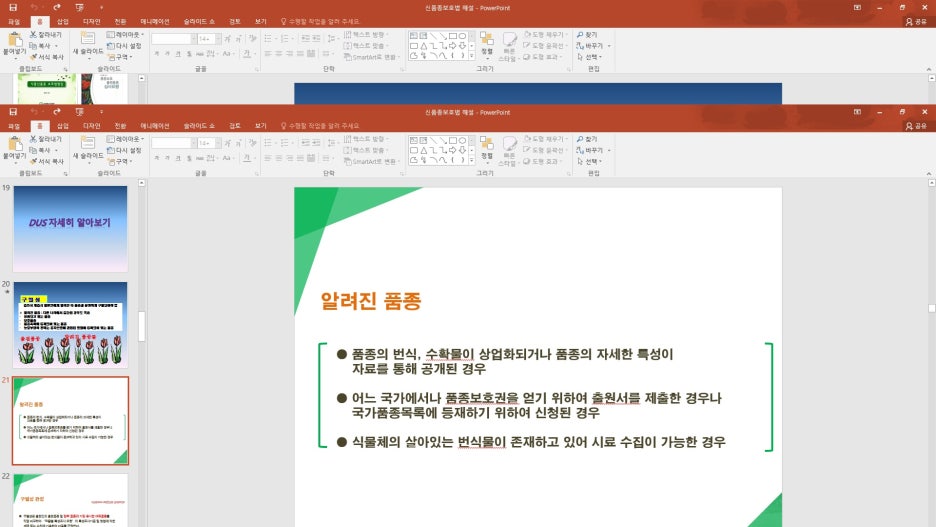Open Layout (레이아웃) dropdown in the front window
Screen dimensions: 936x527
tap(125, 139)
